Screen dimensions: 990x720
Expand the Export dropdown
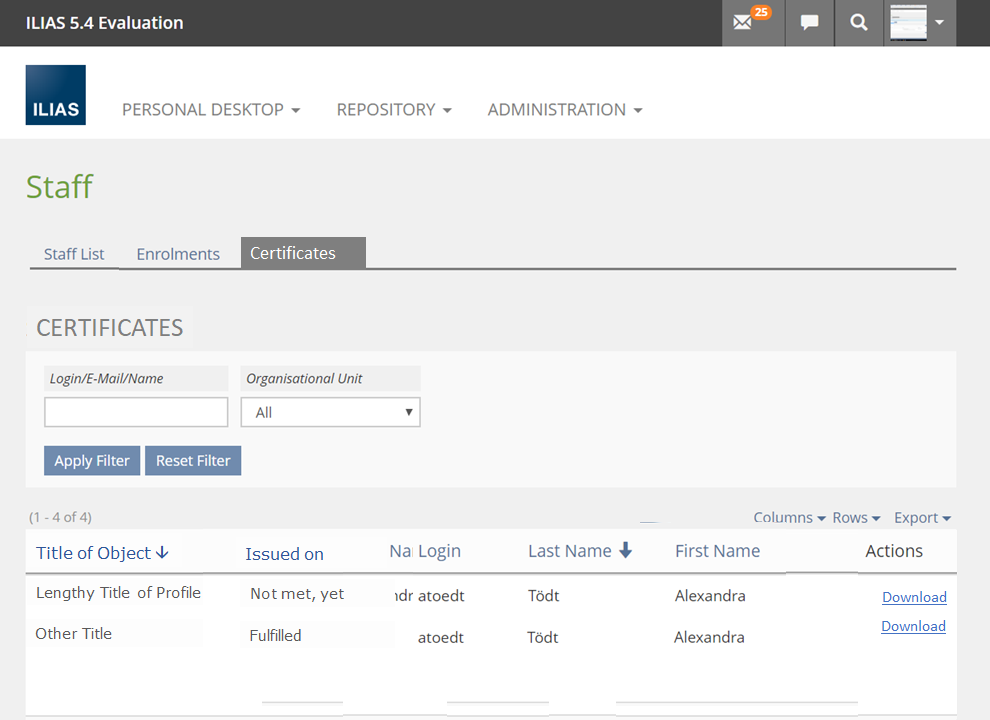[922, 518]
